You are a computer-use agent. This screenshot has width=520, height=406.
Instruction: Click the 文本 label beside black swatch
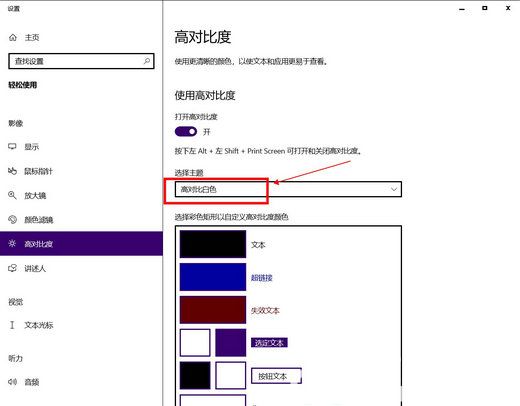coord(258,245)
